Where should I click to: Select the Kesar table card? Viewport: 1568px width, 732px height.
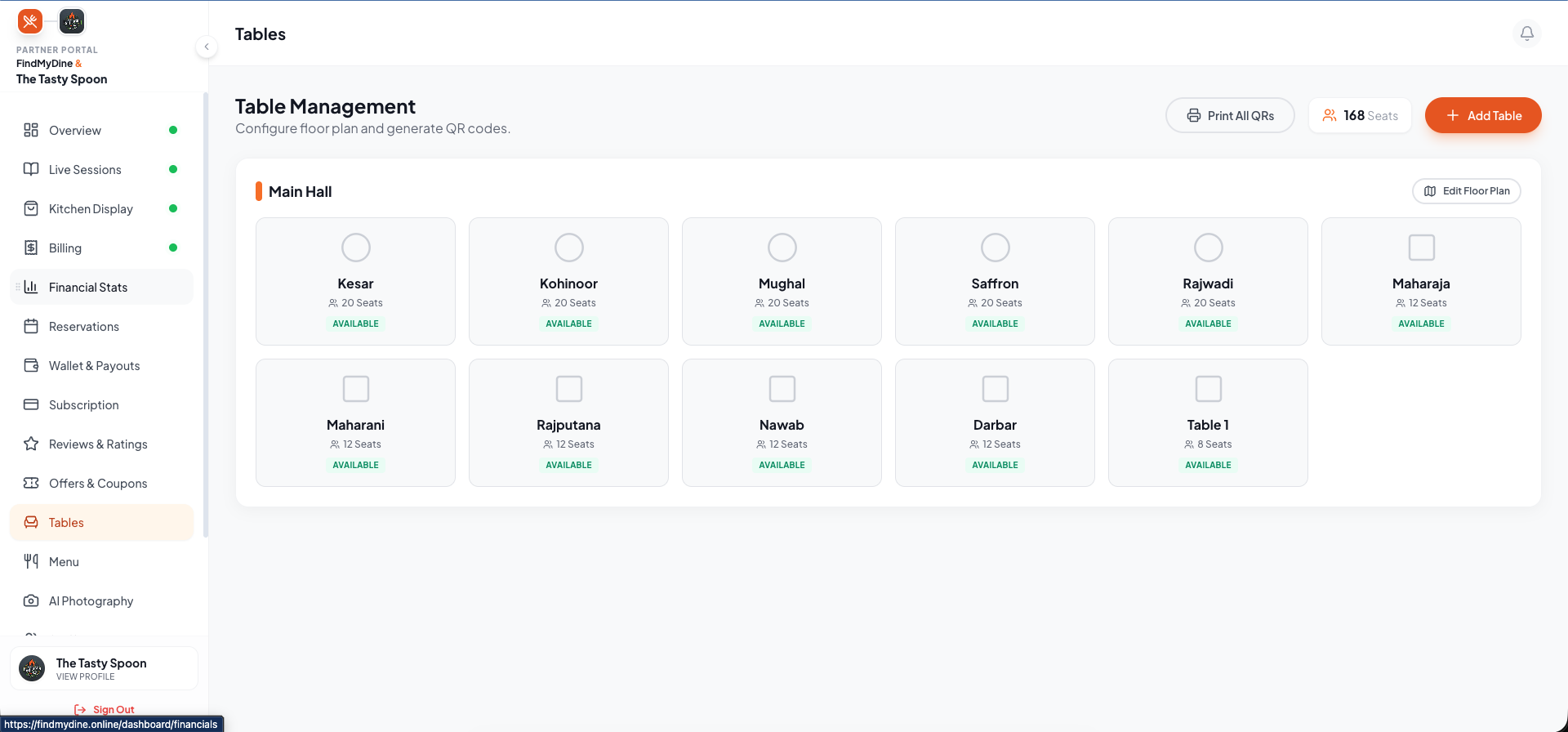[355, 281]
